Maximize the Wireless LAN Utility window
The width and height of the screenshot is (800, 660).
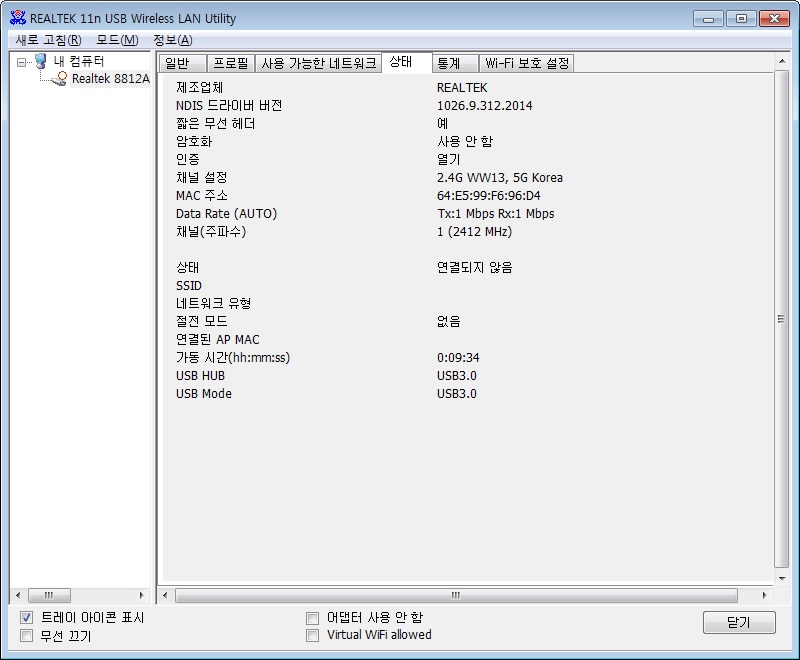click(x=741, y=19)
